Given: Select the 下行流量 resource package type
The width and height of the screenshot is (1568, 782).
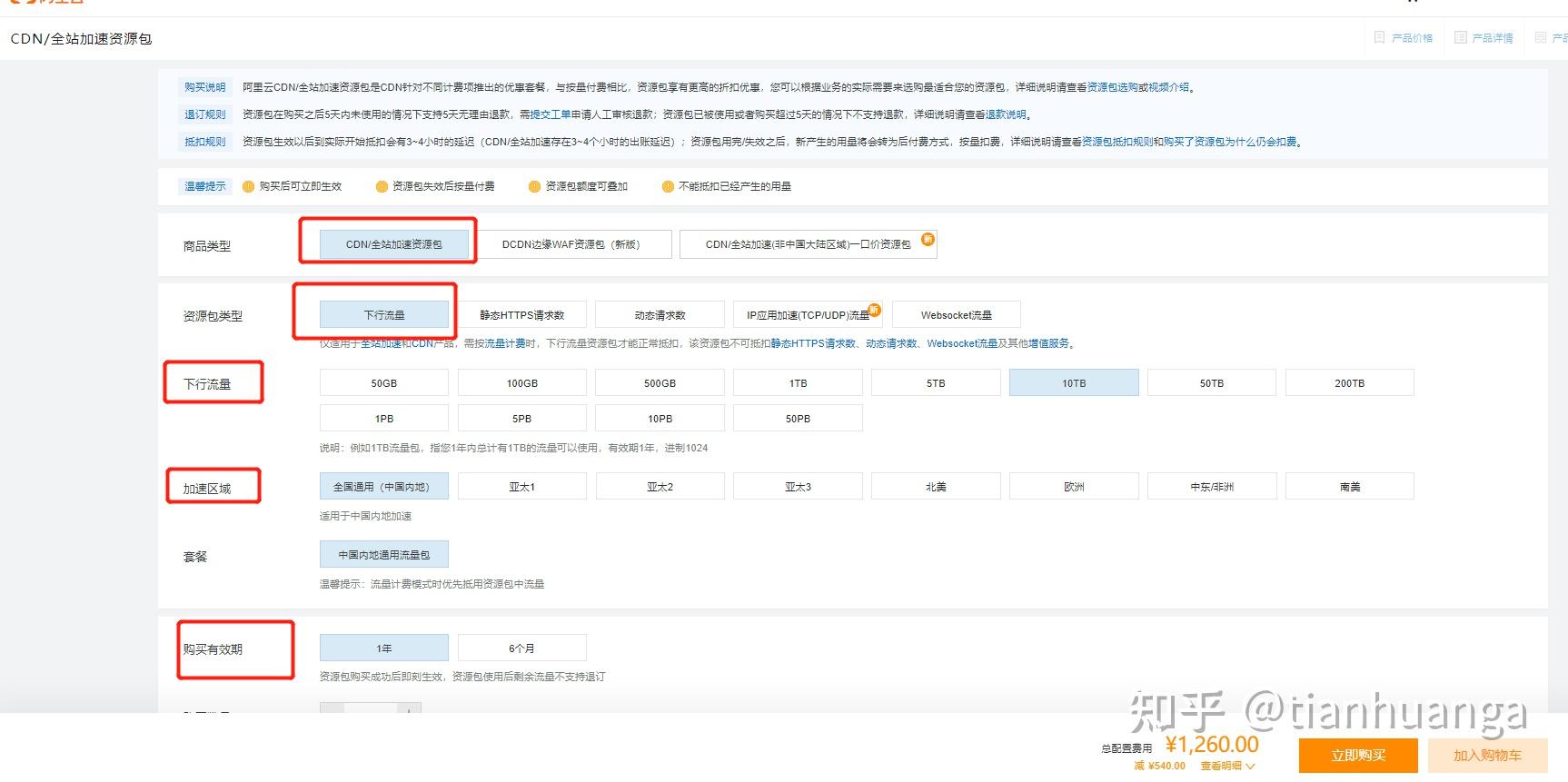Looking at the screenshot, I should click(x=384, y=315).
